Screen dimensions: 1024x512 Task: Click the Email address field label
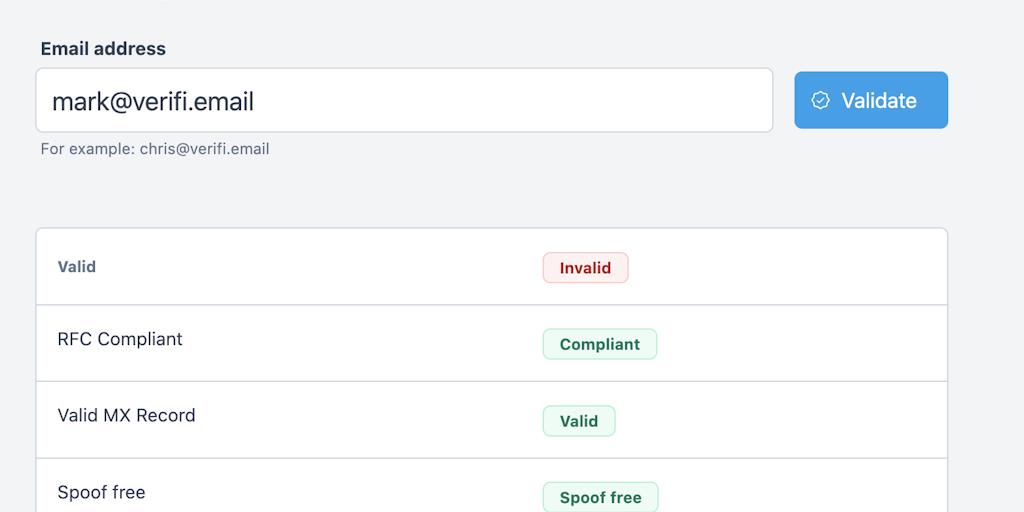[x=103, y=49]
